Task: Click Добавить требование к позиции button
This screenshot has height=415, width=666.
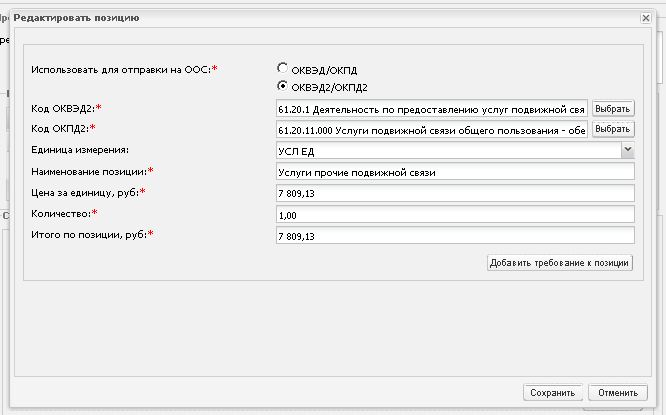Action: (x=560, y=263)
